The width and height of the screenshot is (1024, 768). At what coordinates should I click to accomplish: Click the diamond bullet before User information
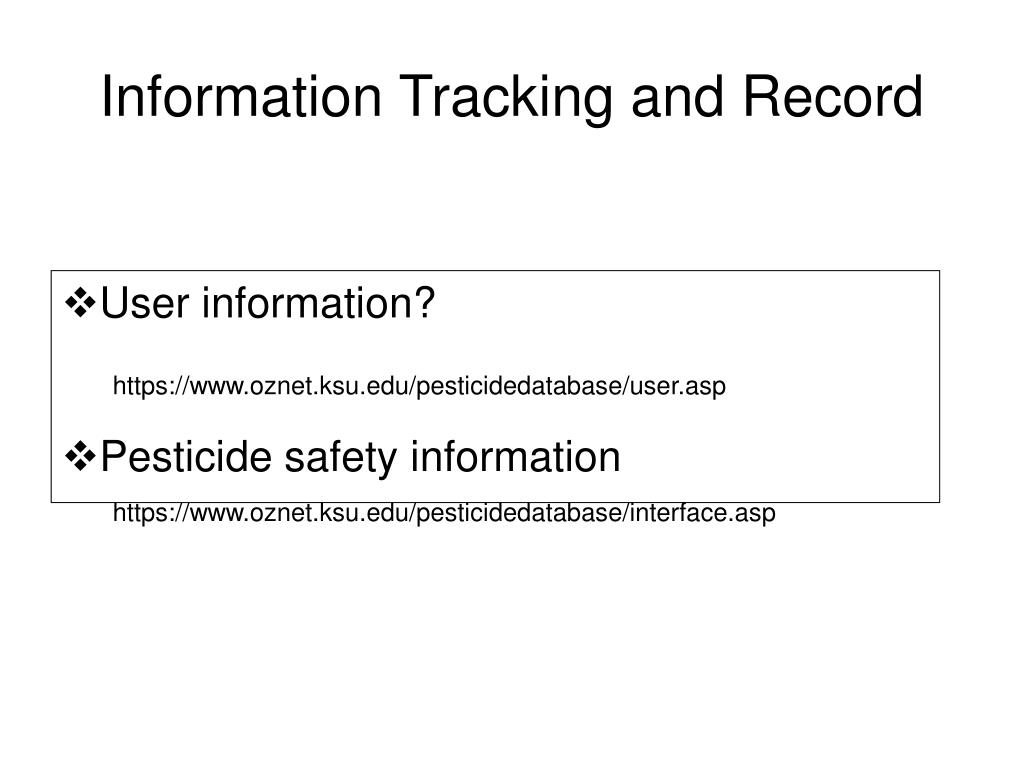[x=80, y=304]
